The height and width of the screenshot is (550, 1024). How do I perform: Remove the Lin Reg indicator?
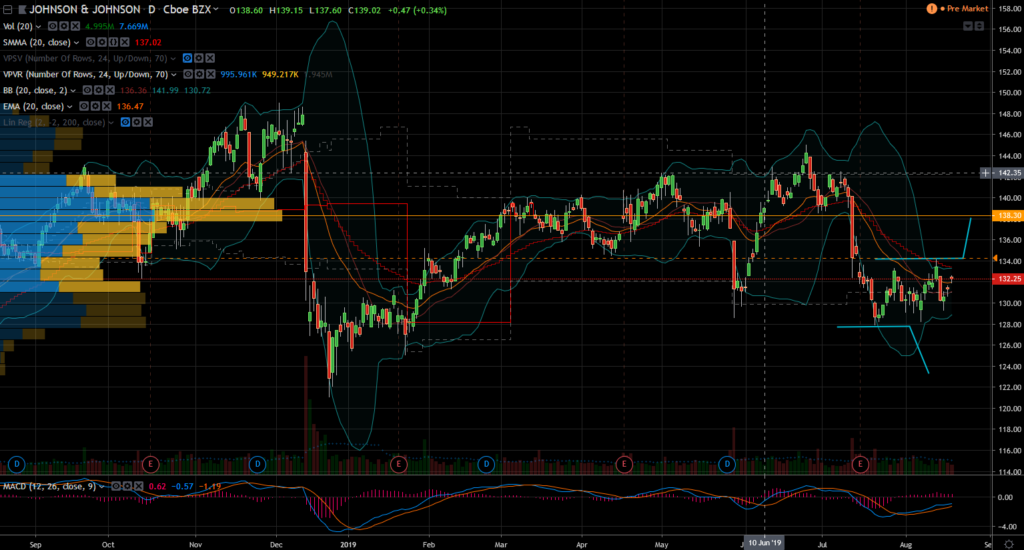[148, 122]
